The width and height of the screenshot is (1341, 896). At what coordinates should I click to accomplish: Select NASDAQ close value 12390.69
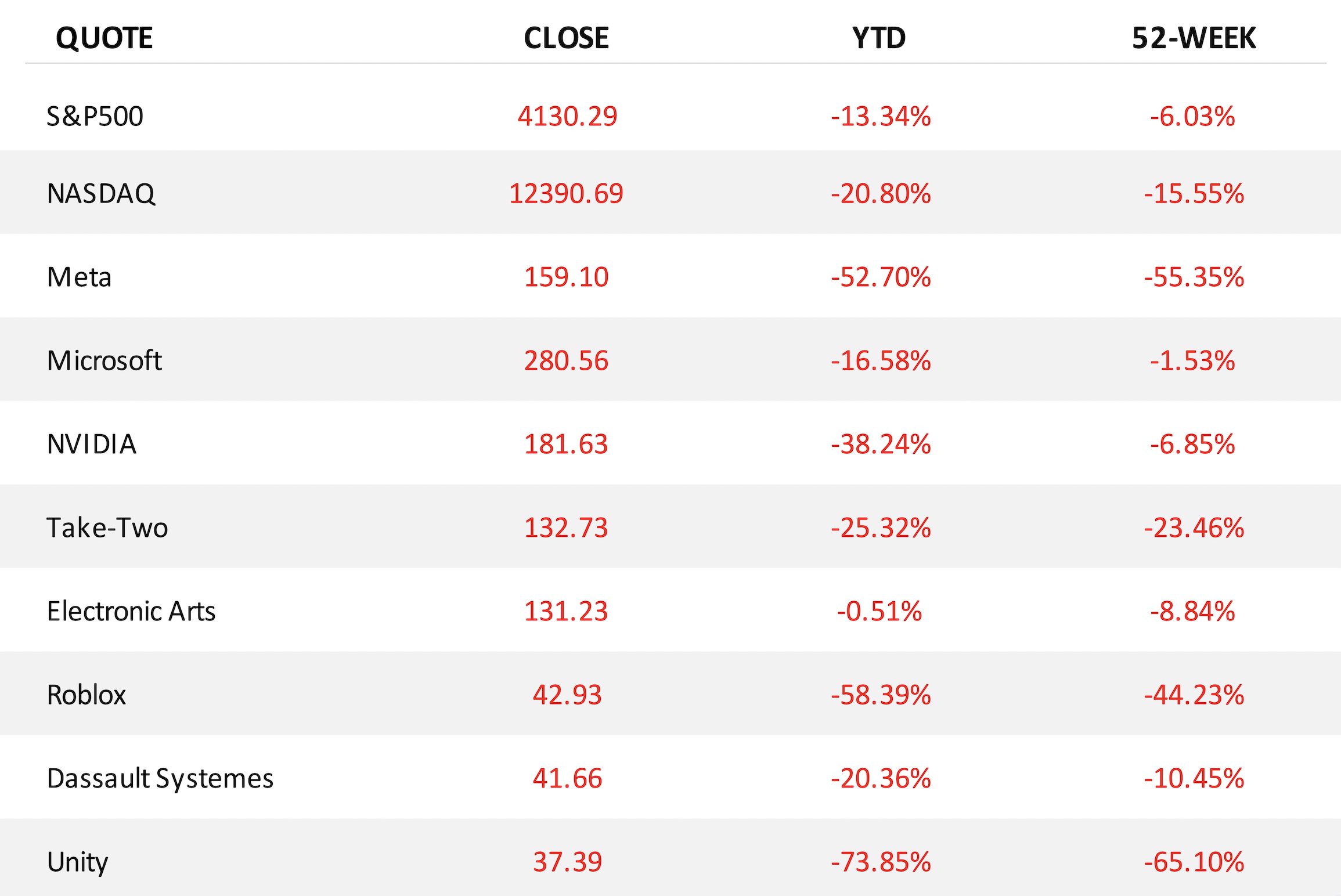click(x=566, y=194)
